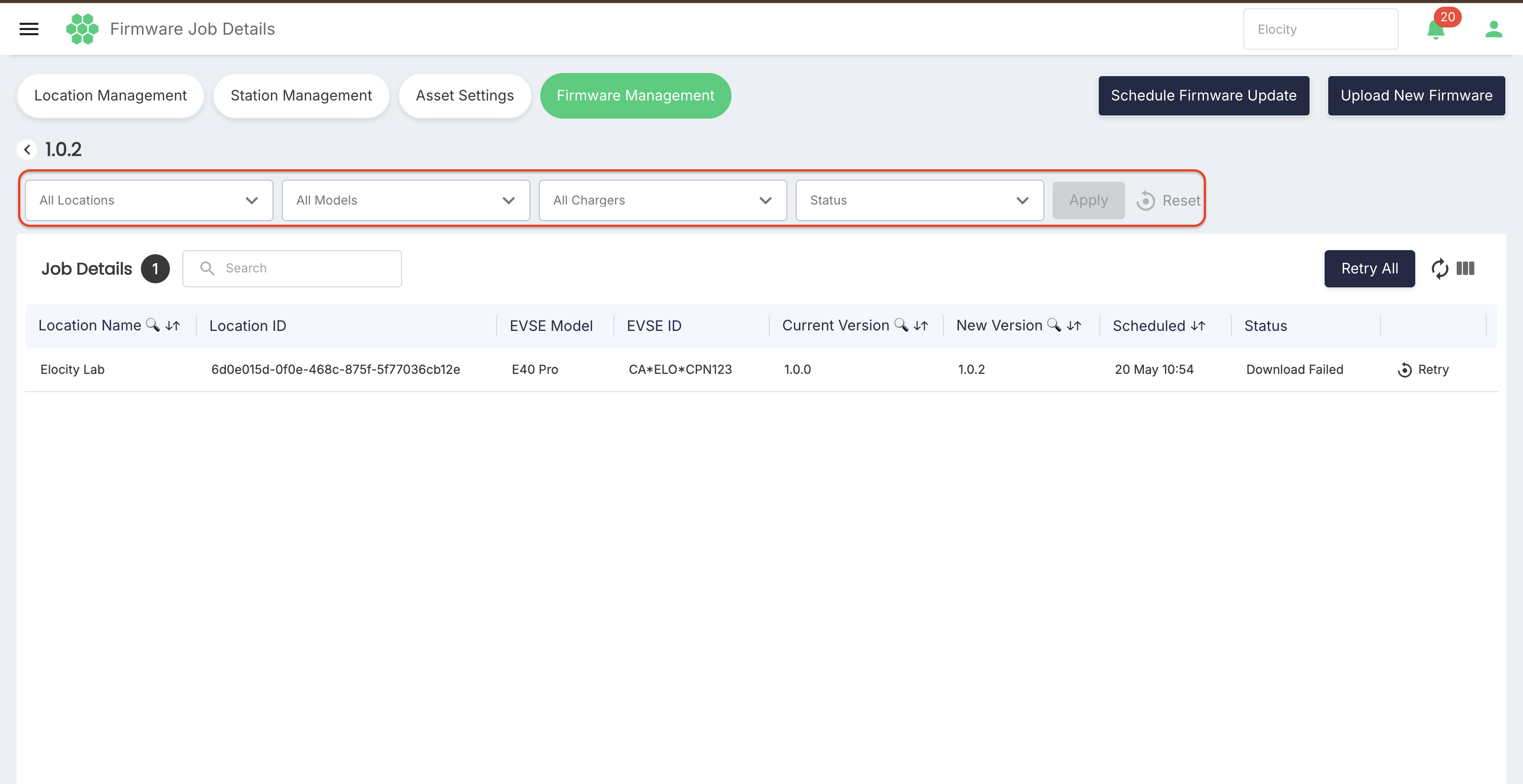This screenshot has width=1523, height=784.
Task: Select the E40 Pro model cell
Action: tap(535, 370)
